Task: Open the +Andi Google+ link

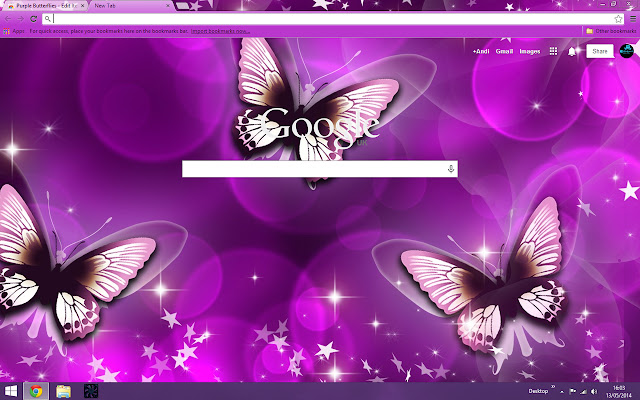Action: (x=480, y=51)
